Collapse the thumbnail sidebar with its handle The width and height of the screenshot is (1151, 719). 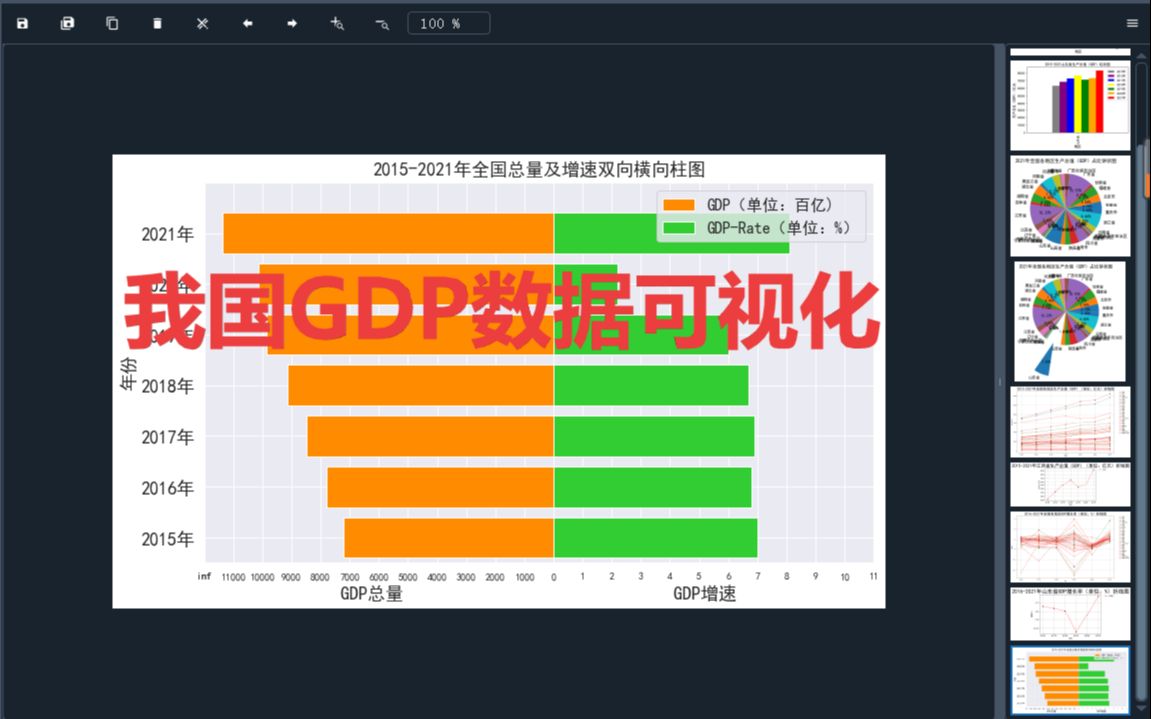pos(998,381)
